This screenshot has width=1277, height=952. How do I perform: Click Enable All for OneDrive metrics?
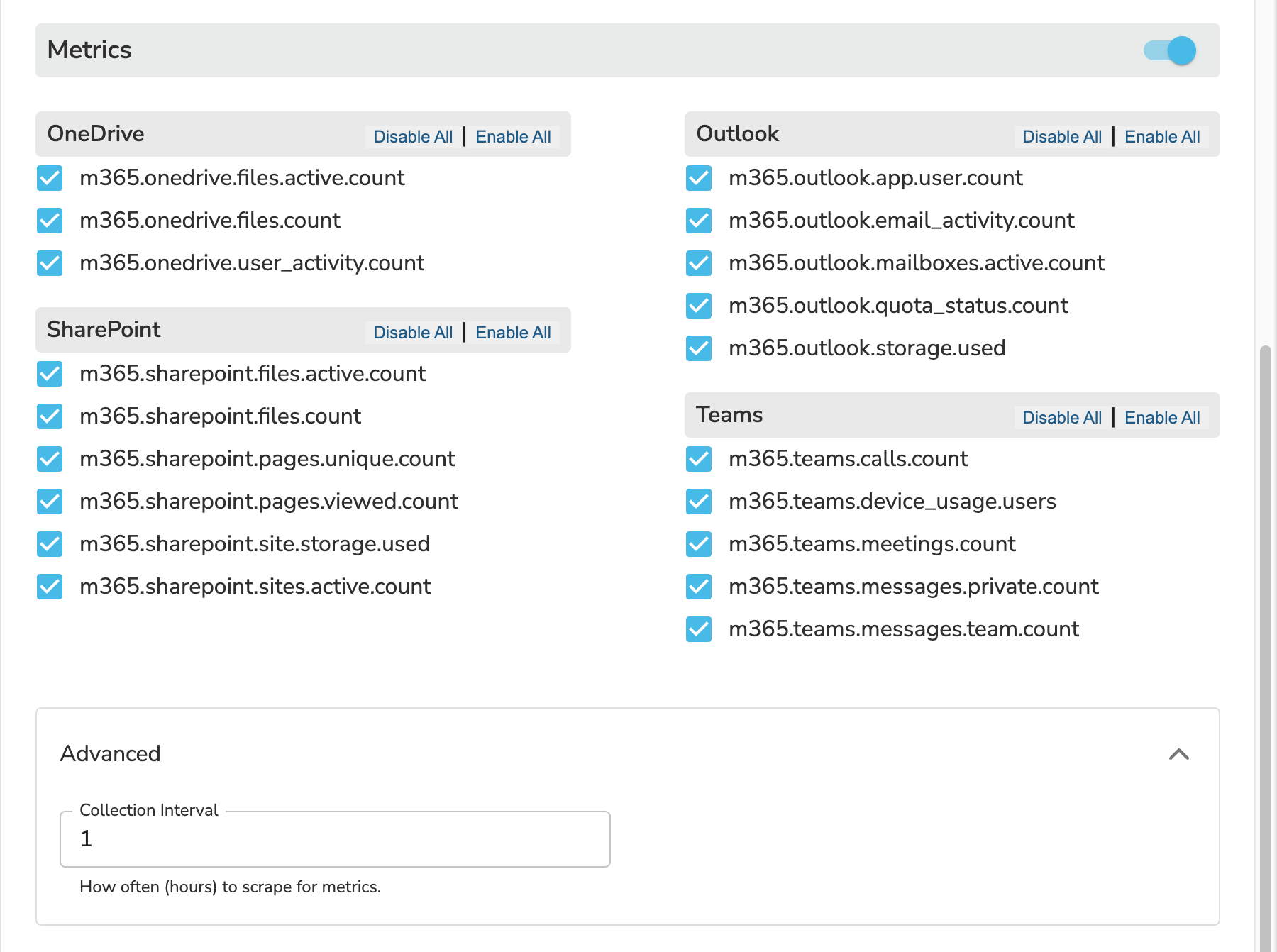[513, 137]
